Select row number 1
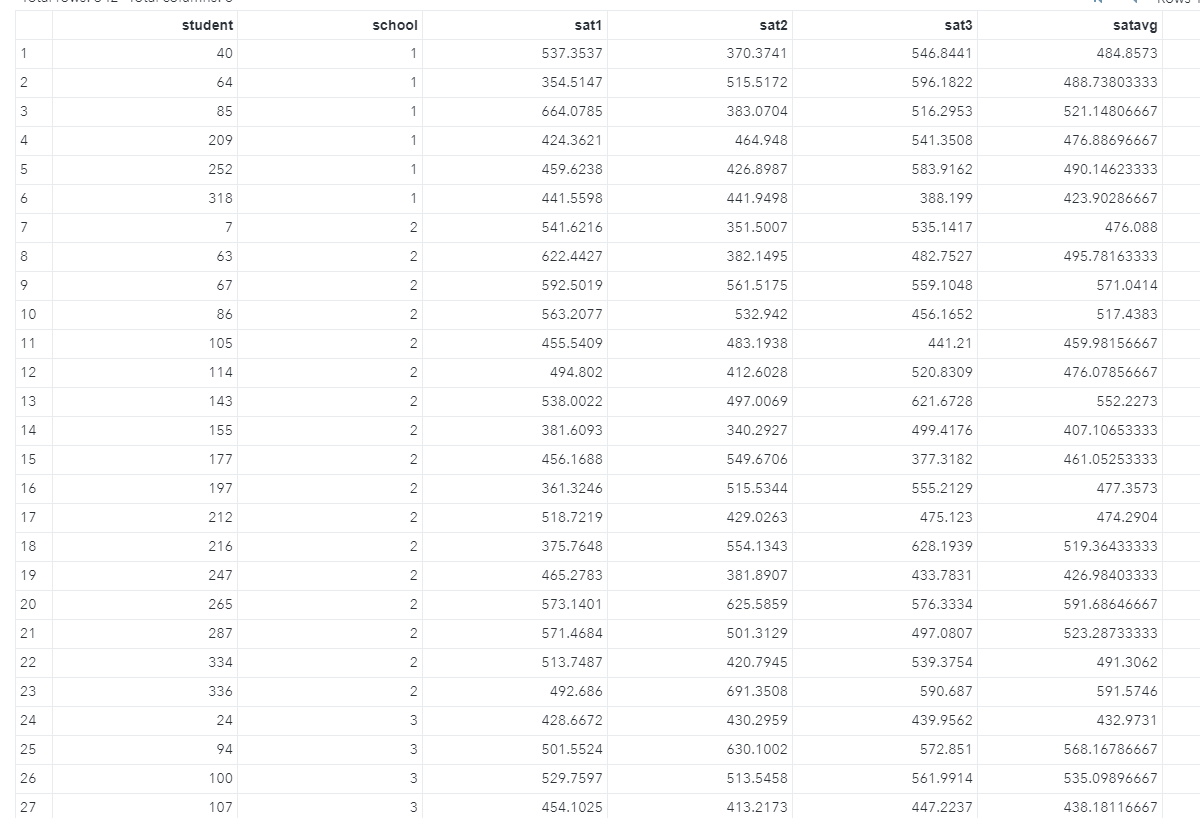1200x818 pixels. 23,53
